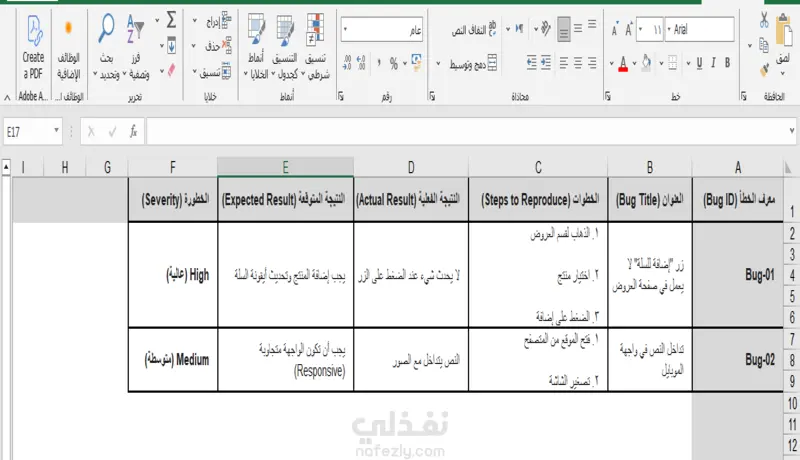800x460 pixels.
Task: Open the Arial font name dropdown
Action: [669, 29]
